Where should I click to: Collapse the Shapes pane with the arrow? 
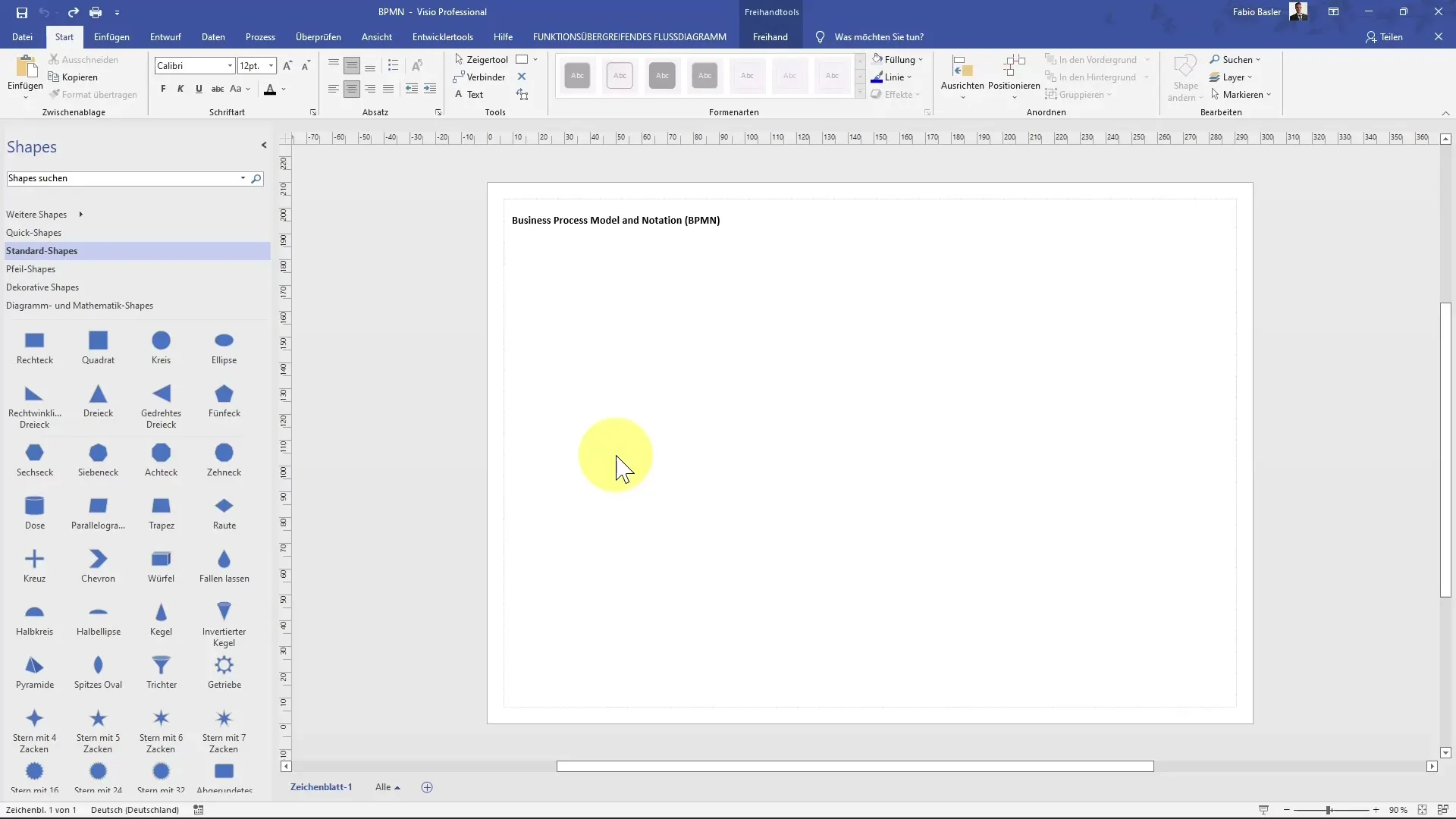(x=264, y=145)
